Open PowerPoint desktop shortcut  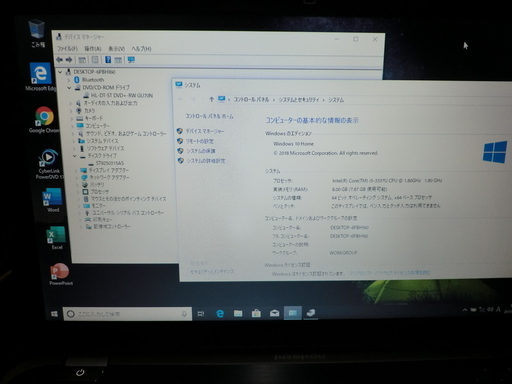pos(60,274)
